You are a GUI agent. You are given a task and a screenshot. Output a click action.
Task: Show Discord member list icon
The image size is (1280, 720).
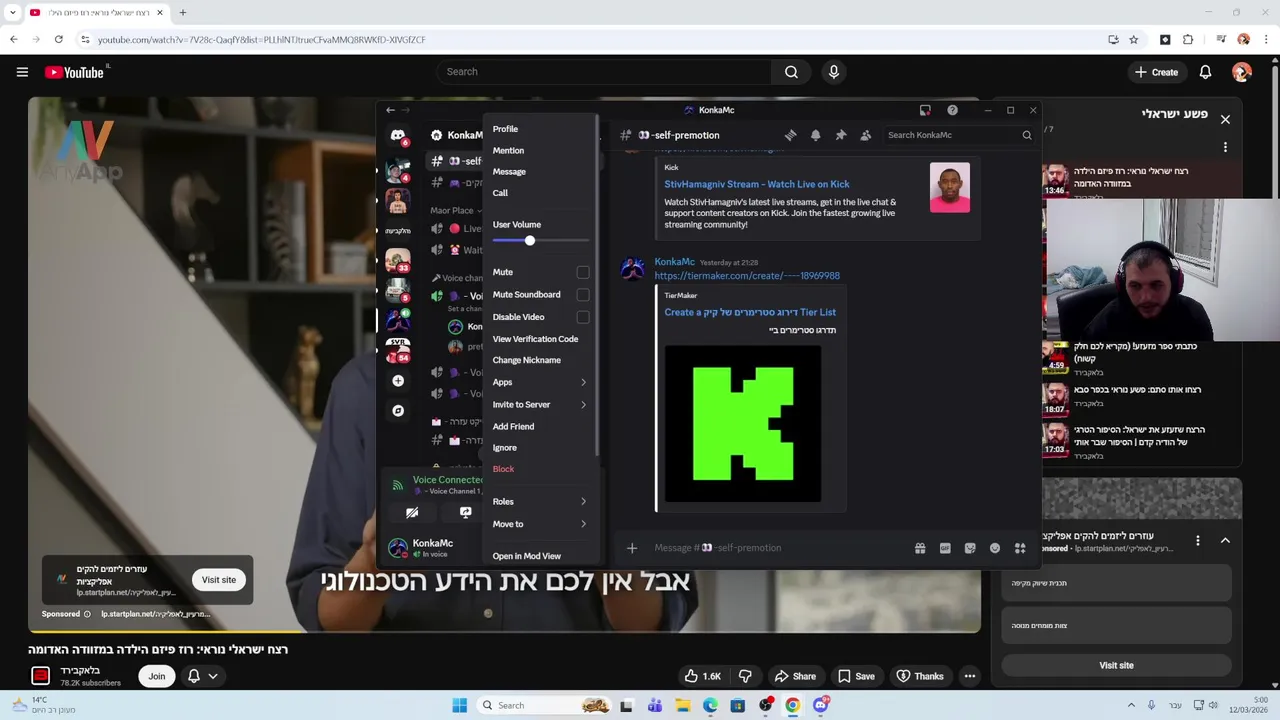865,135
